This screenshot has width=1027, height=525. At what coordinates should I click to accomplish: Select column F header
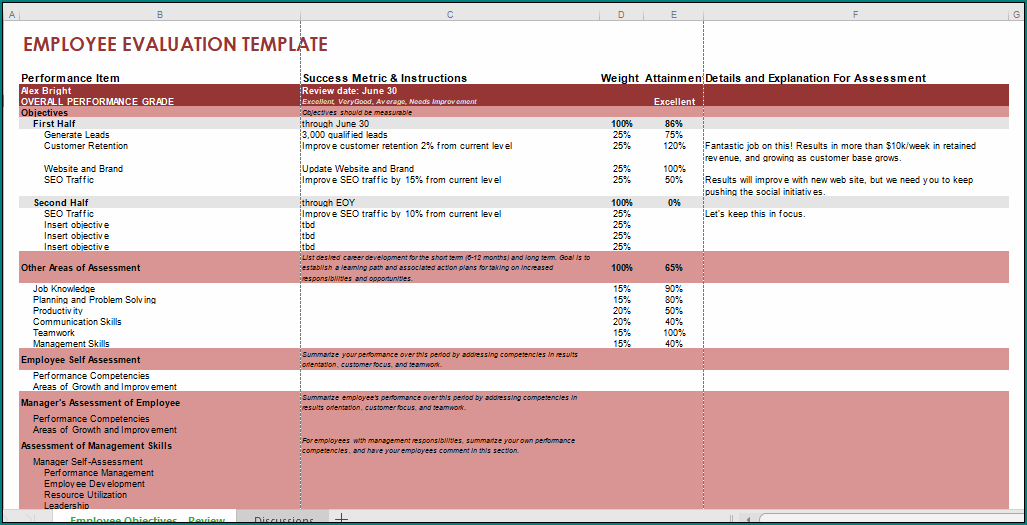[x=855, y=14]
